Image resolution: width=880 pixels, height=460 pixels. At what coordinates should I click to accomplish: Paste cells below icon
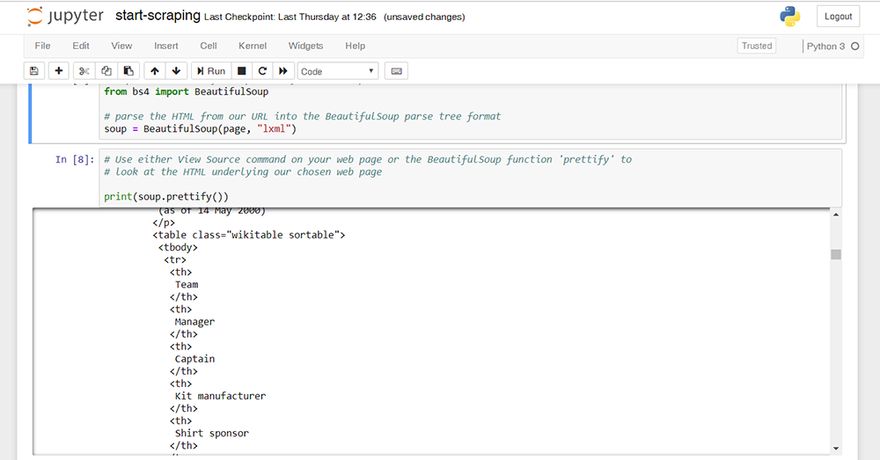click(128, 71)
